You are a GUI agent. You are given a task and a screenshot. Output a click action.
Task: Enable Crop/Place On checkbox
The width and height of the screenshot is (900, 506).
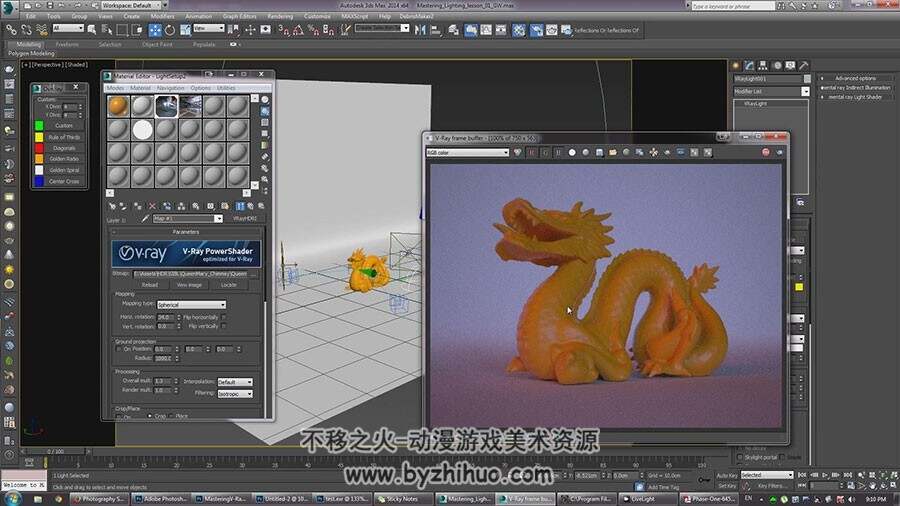[119, 417]
